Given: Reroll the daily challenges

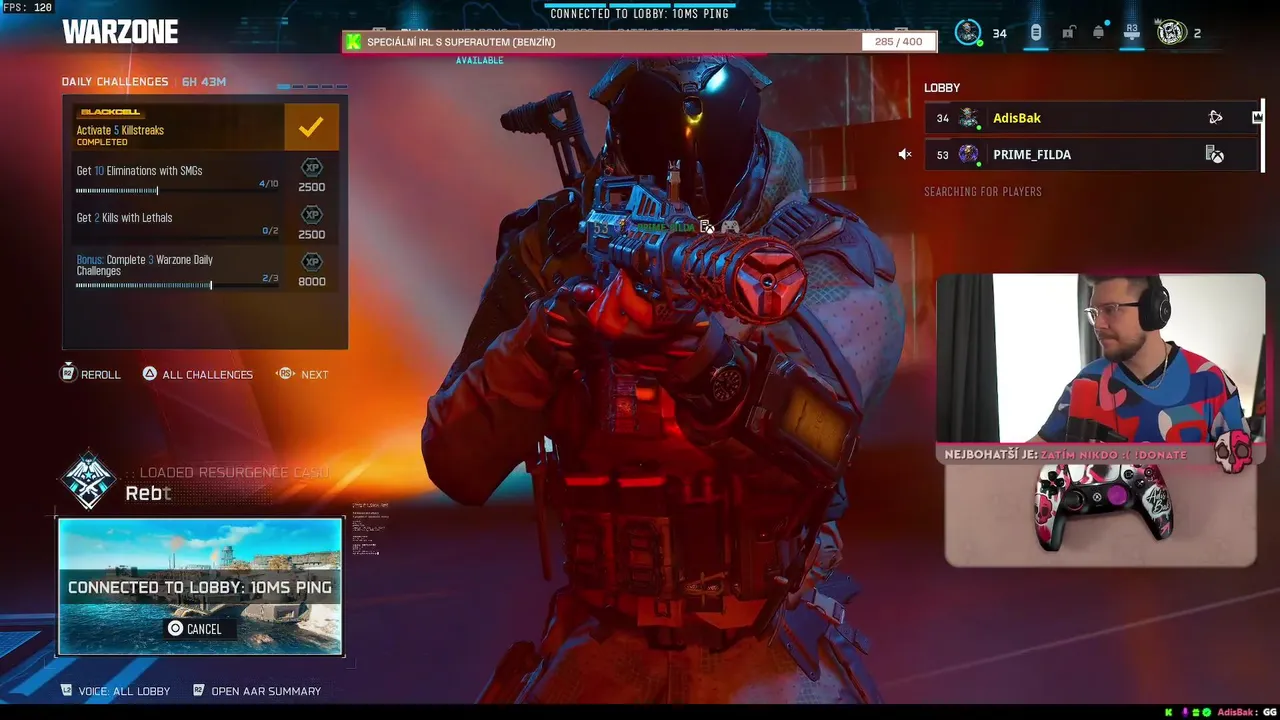Looking at the screenshot, I should (91, 374).
